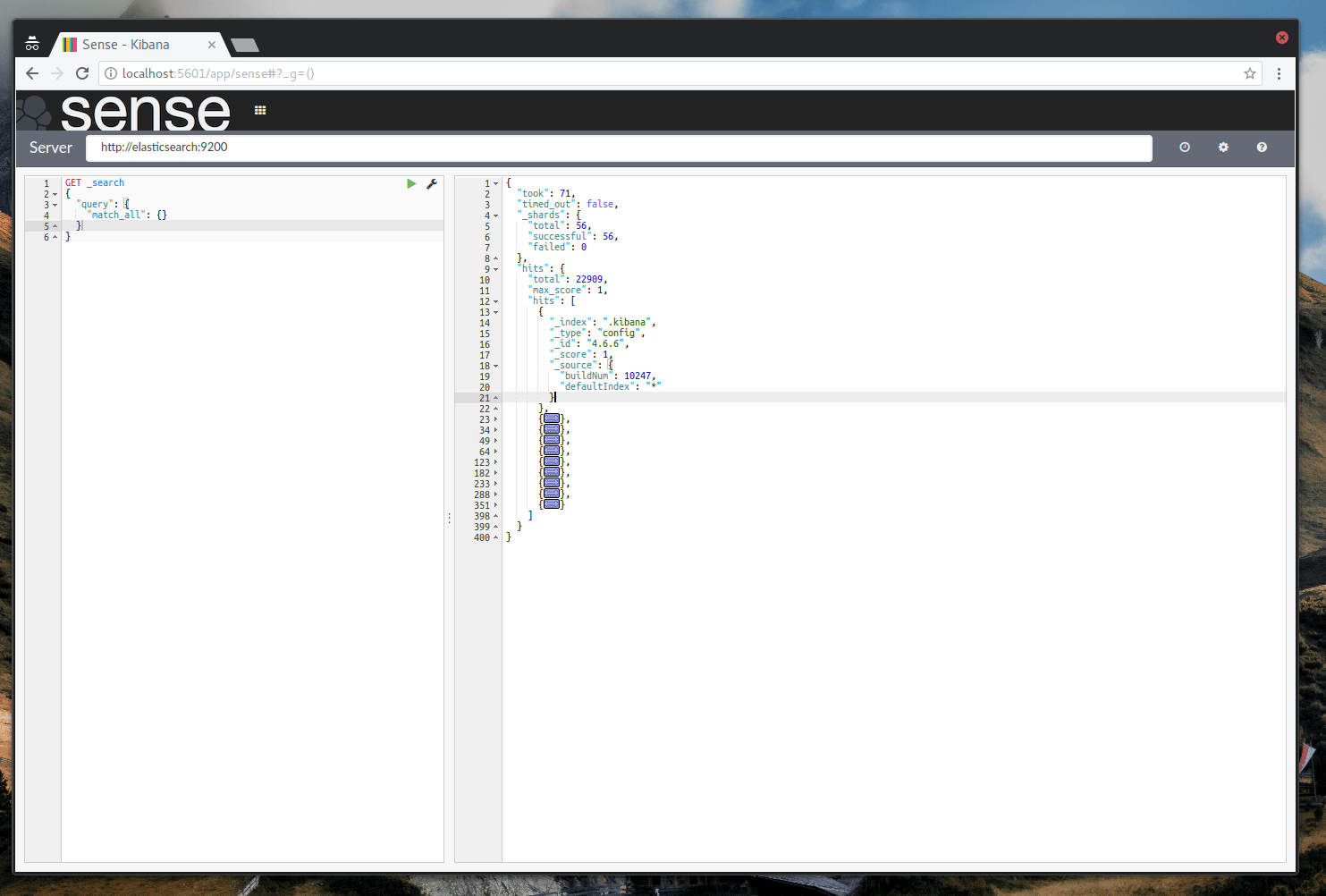
Task: Click the browser address bar URL
Action: [x=218, y=73]
